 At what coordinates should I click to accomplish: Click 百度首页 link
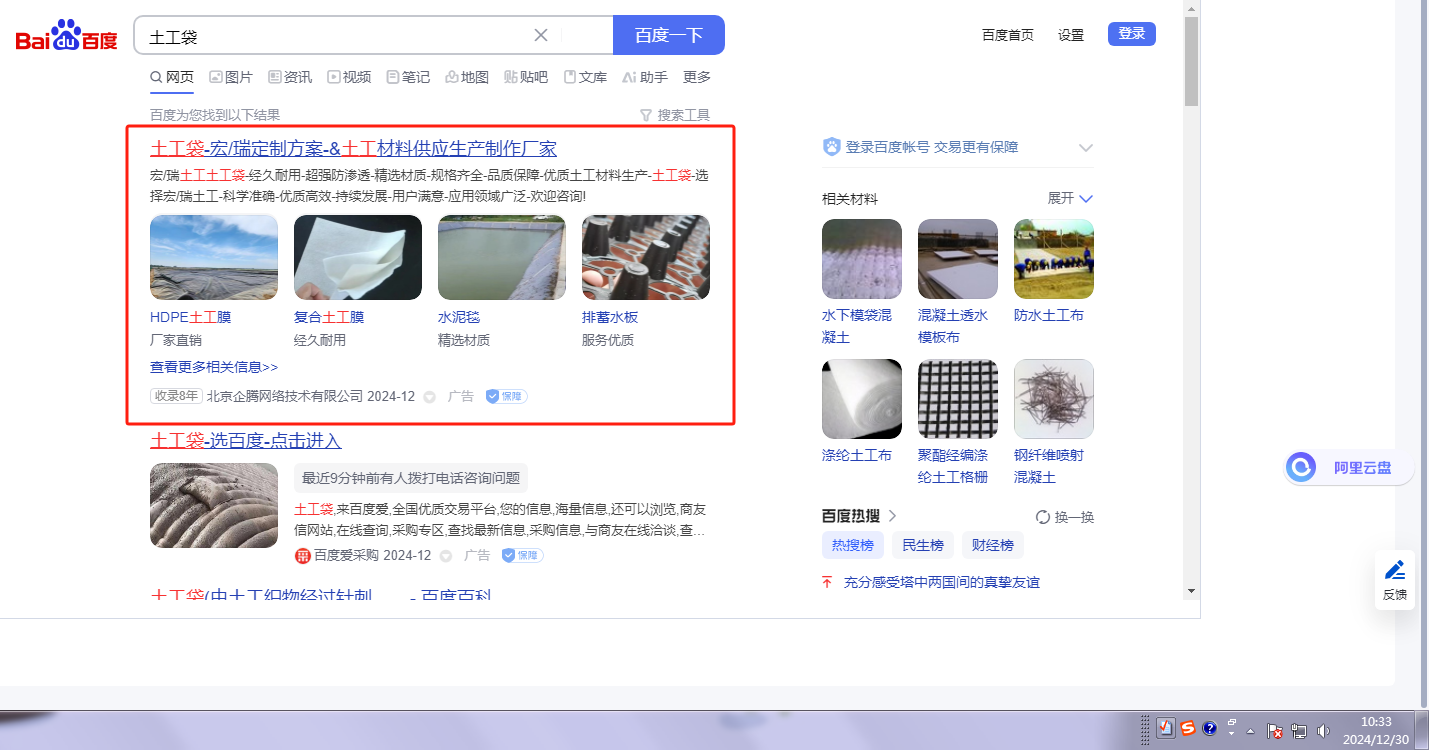tap(1008, 35)
